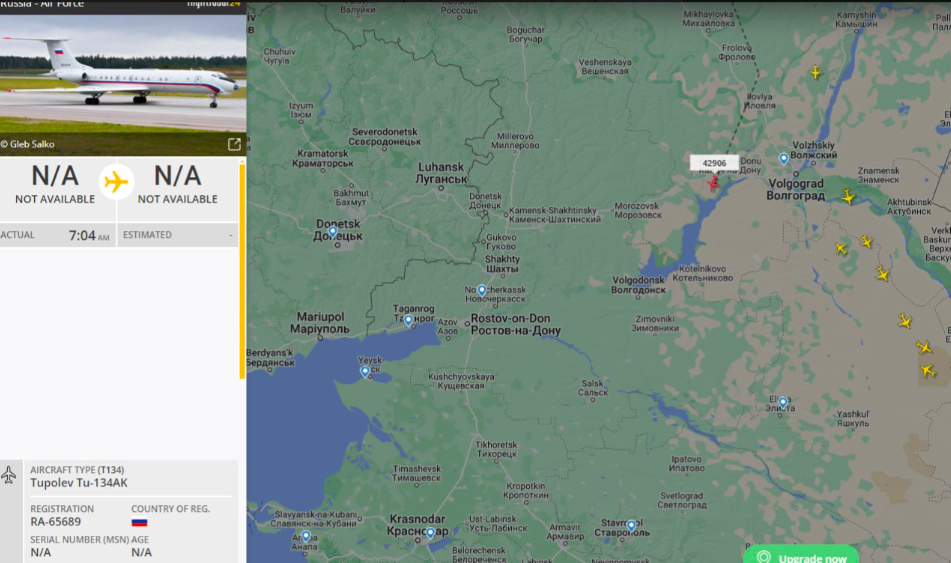Click the aircraft type plane icon in details
The image size is (951, 563).
coord(8,474)
